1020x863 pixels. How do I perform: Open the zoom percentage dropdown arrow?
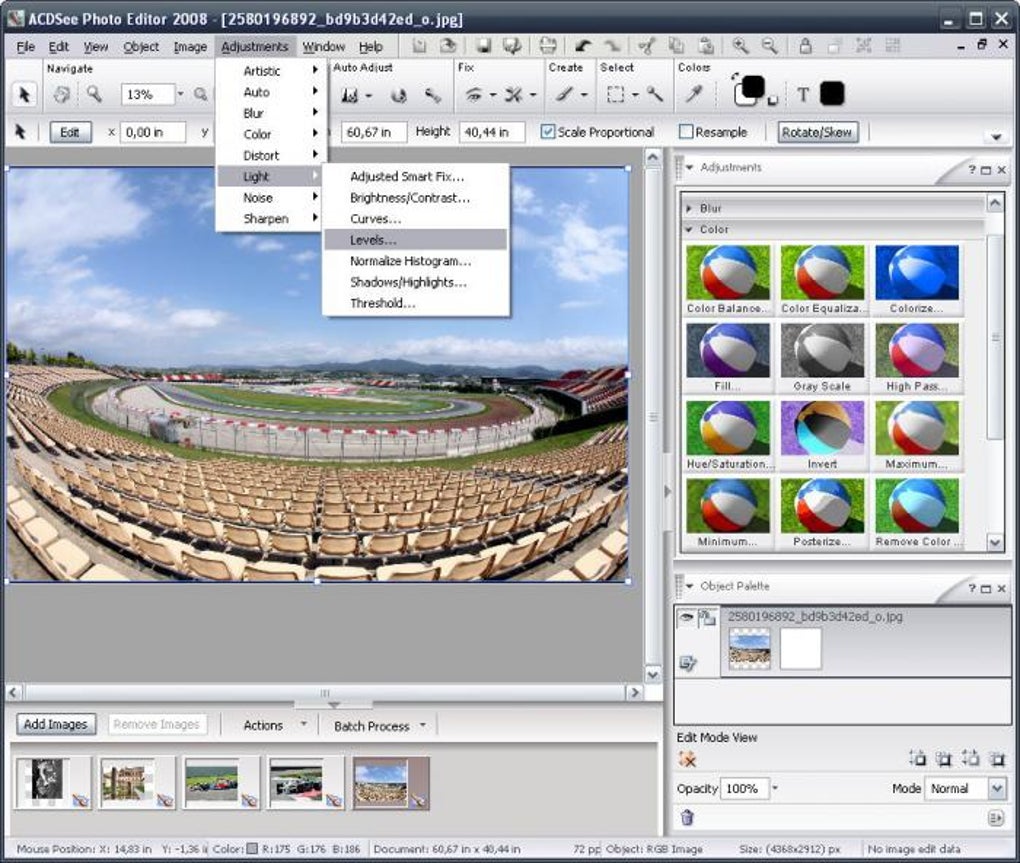(x=180, y=94)
